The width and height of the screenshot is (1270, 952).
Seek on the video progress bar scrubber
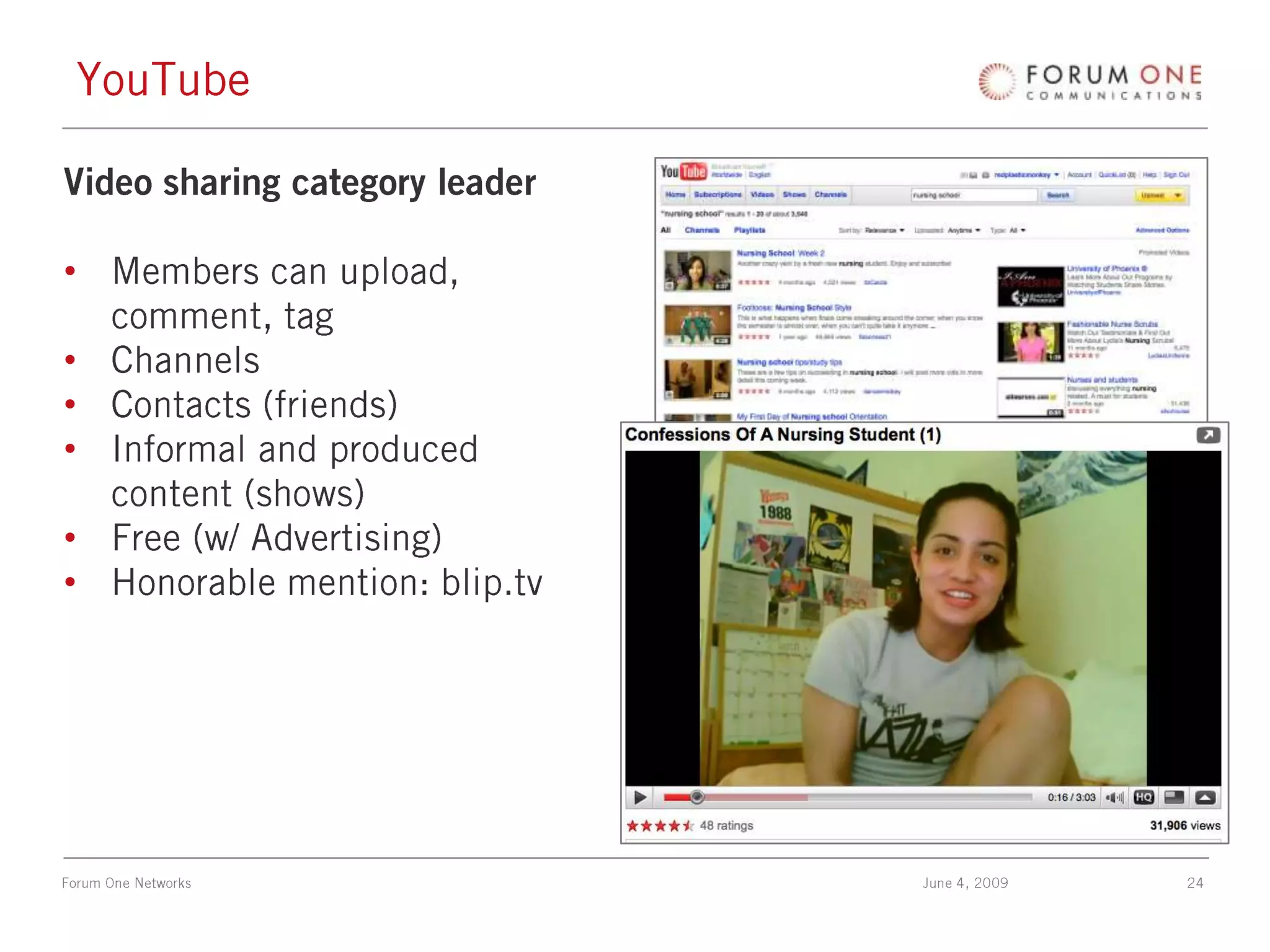(x=697, y=798)
